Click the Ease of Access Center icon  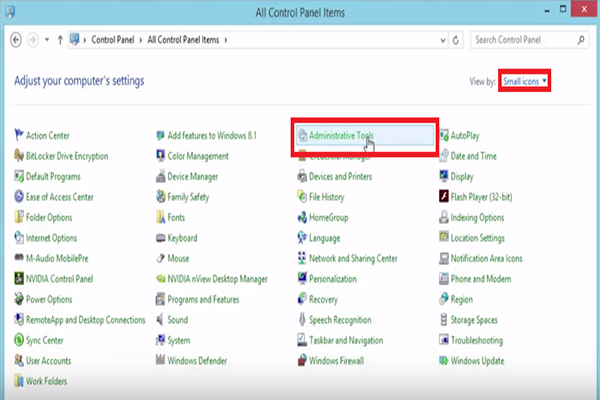click(19, 197)
